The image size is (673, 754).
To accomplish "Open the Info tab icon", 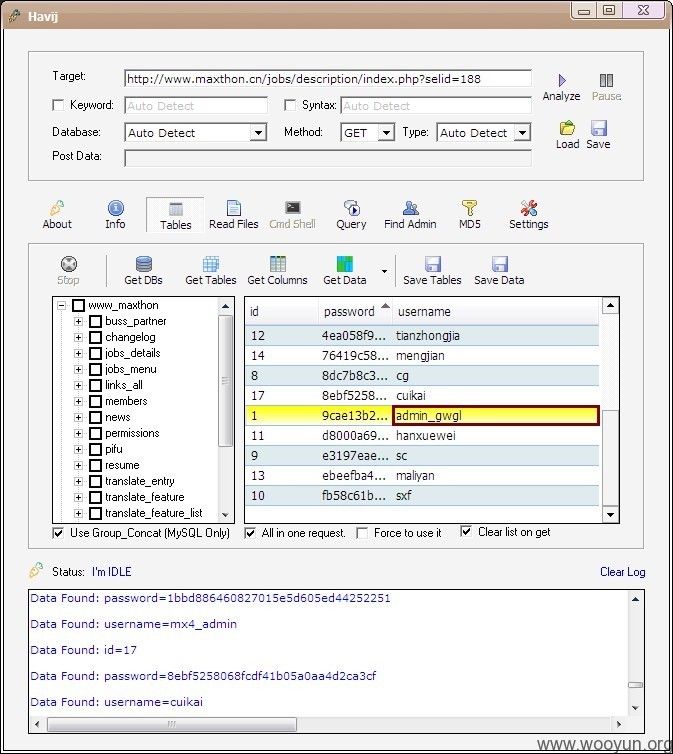I will 115,208.
